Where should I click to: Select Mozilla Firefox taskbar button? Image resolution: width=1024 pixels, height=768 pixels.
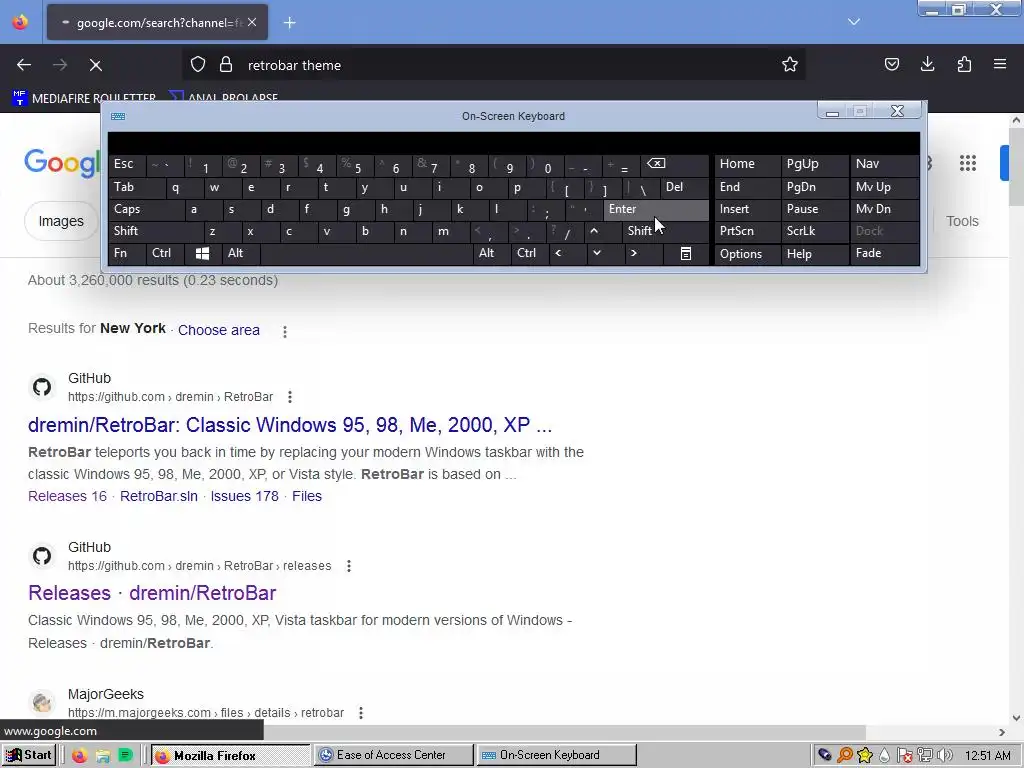coord(231,755)
